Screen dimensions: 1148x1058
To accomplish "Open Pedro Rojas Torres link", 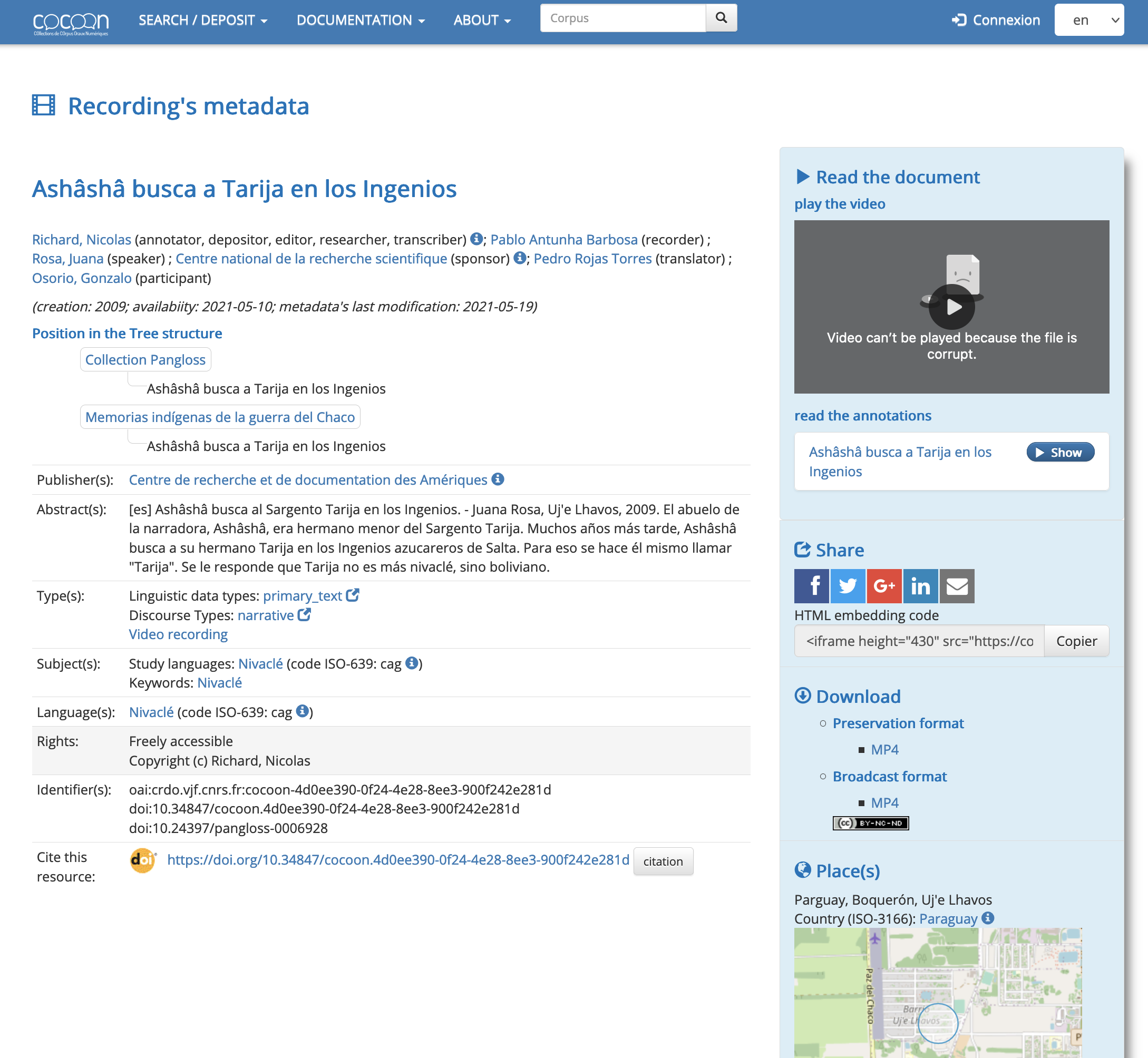I will [593, 258].
